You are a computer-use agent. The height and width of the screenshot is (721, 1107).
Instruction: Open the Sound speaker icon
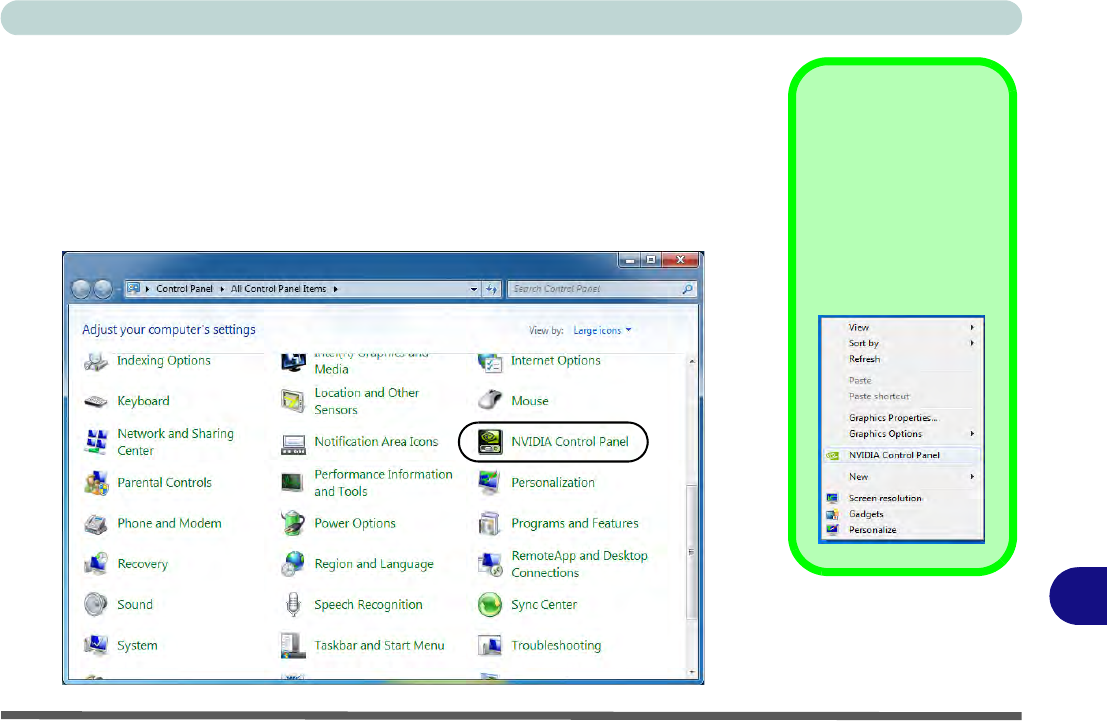coord(96,605)
